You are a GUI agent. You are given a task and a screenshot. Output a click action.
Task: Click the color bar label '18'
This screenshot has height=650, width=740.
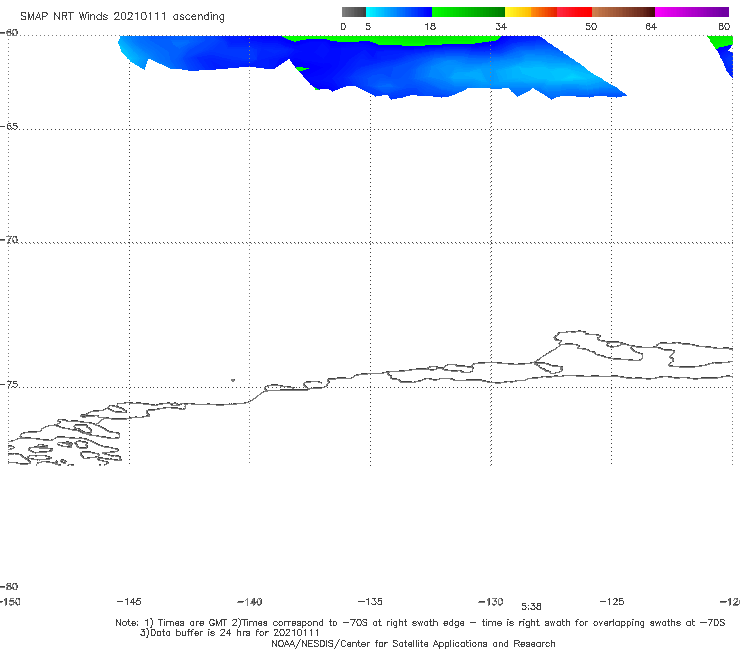tap(430, 26)
